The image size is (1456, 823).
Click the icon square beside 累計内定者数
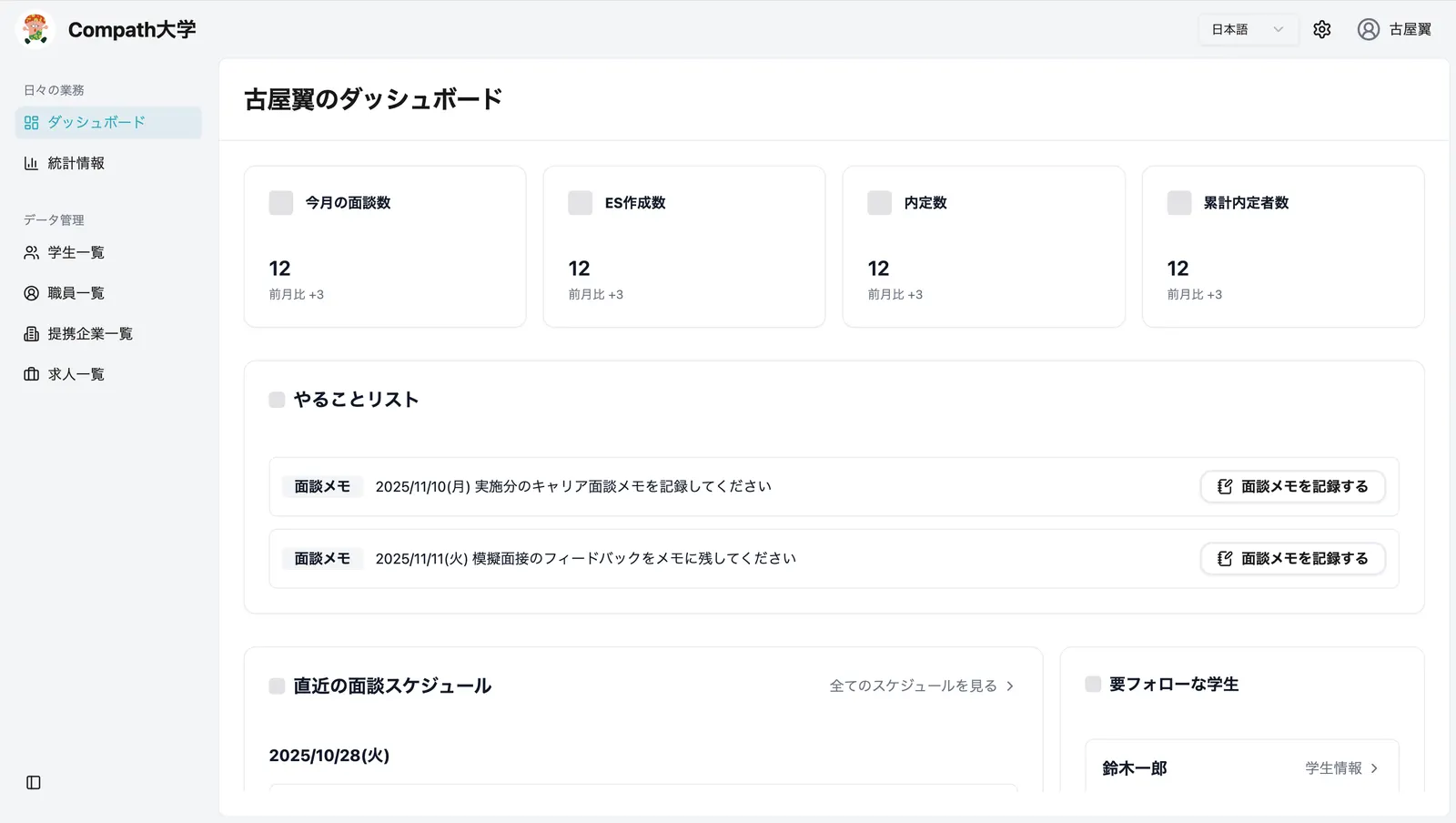[1179, 203]
